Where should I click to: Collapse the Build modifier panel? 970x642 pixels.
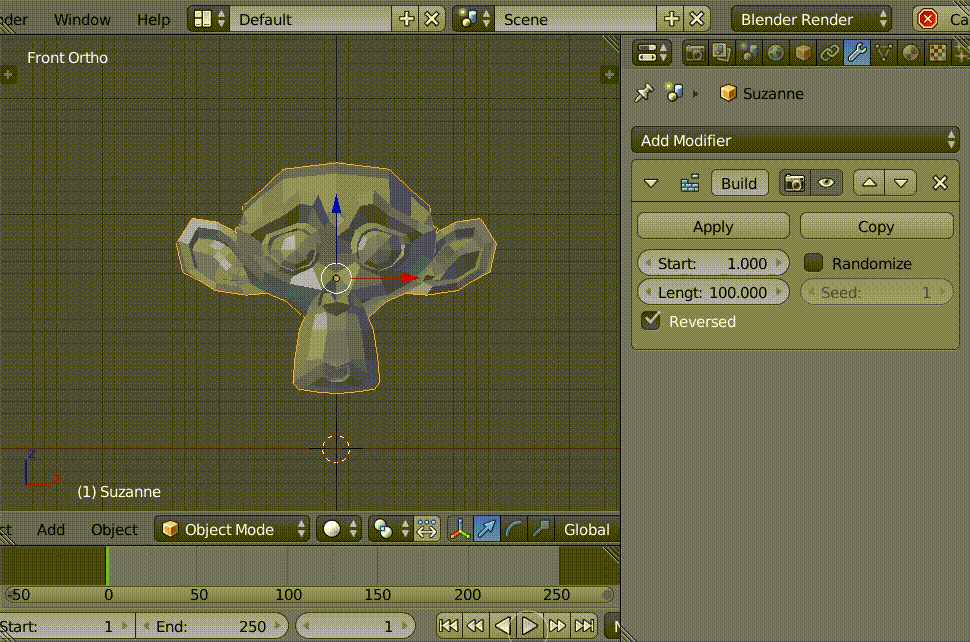(650, 183)
